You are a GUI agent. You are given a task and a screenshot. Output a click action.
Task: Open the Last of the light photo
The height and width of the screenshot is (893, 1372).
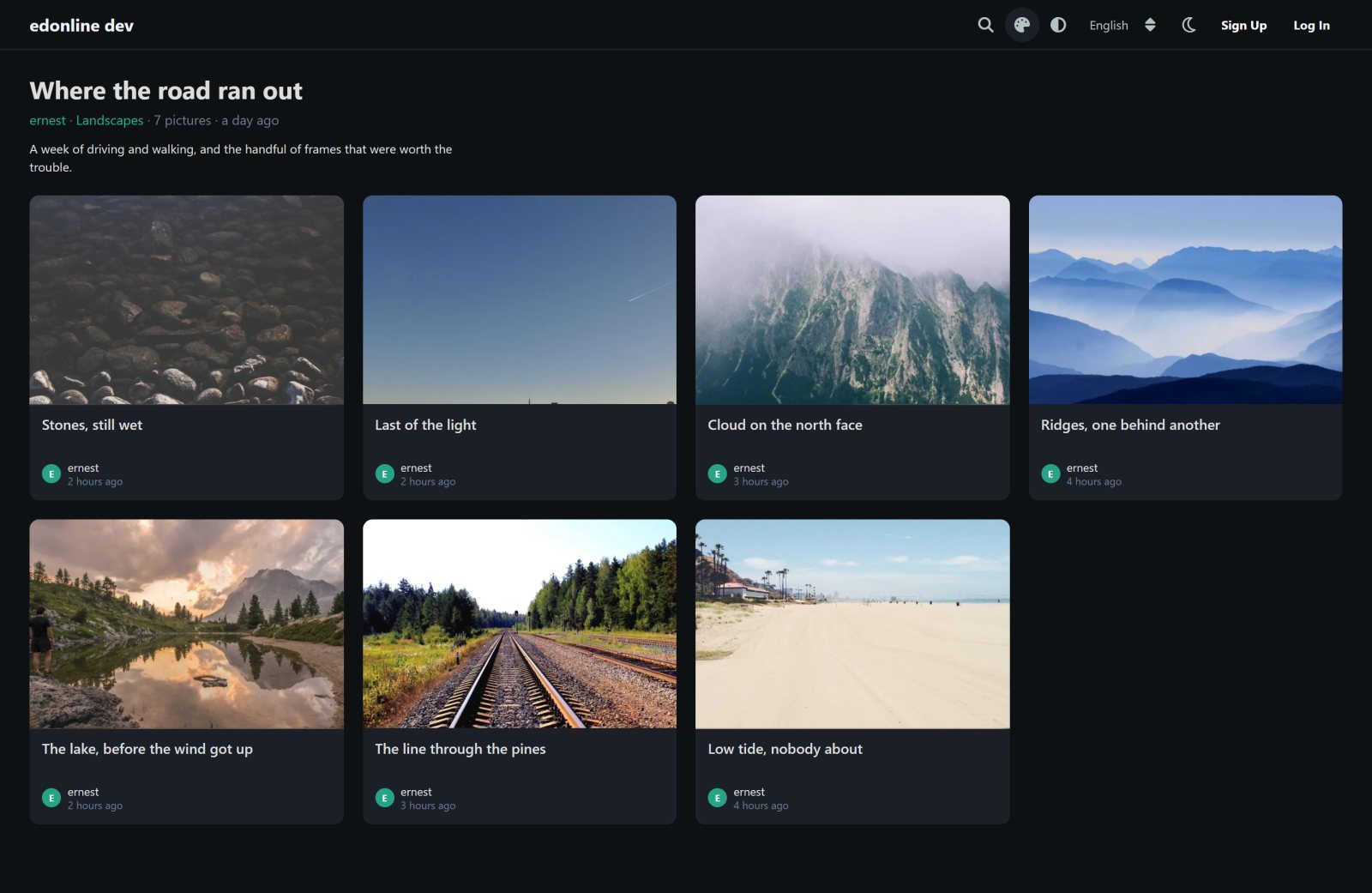click(520, 299)
